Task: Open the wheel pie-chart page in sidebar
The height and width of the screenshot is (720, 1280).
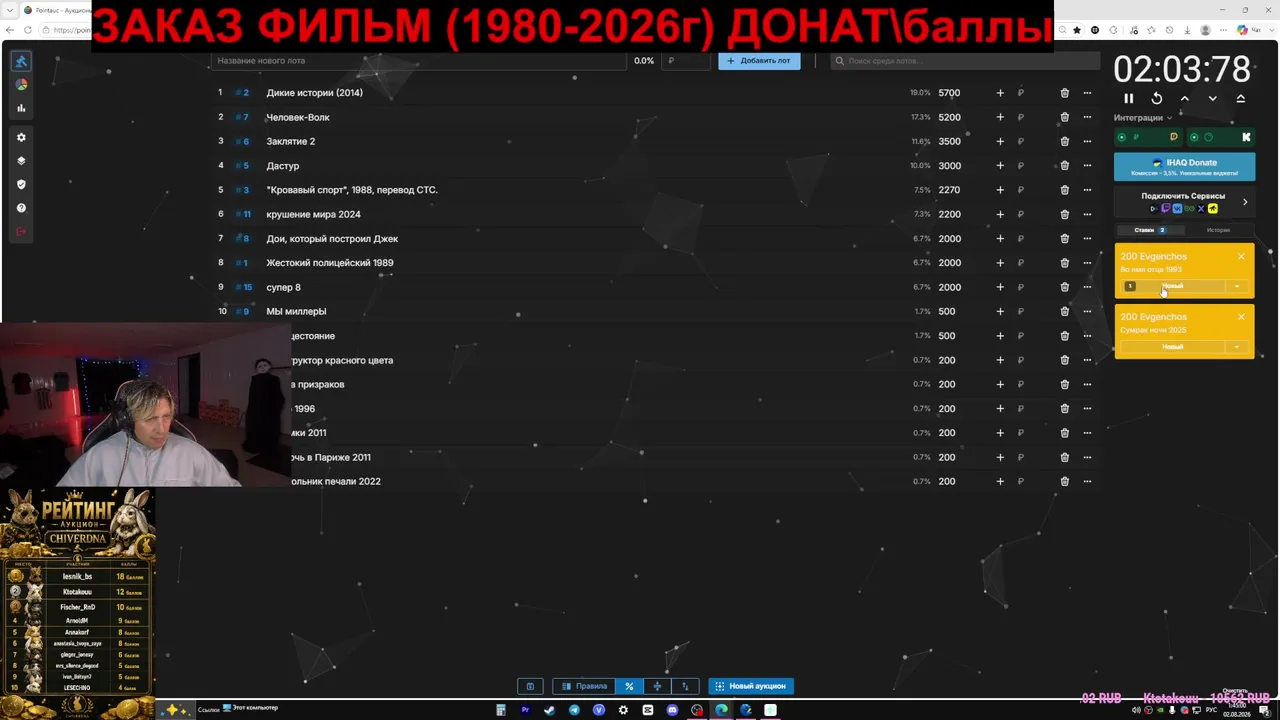Action: click(x=21, y=85)
